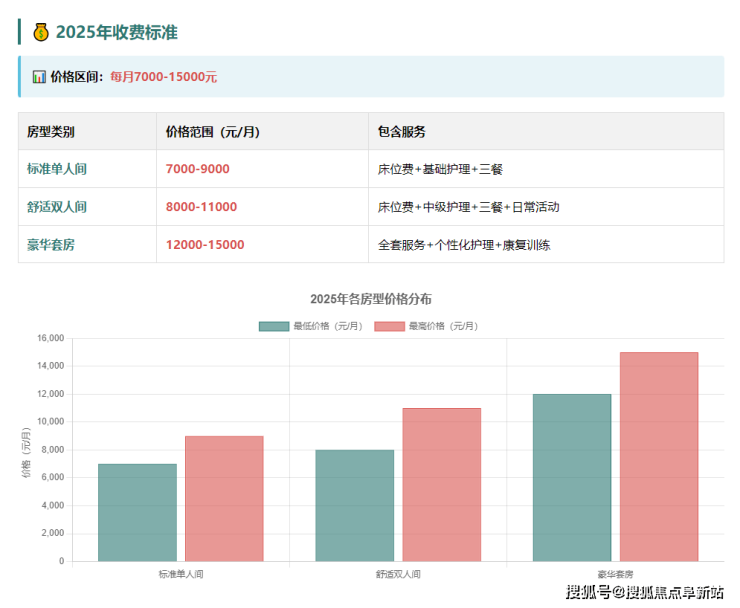740x608 pixels.
Task: Click the green minimum bar for 豪华套房
Action: point(572,477)
